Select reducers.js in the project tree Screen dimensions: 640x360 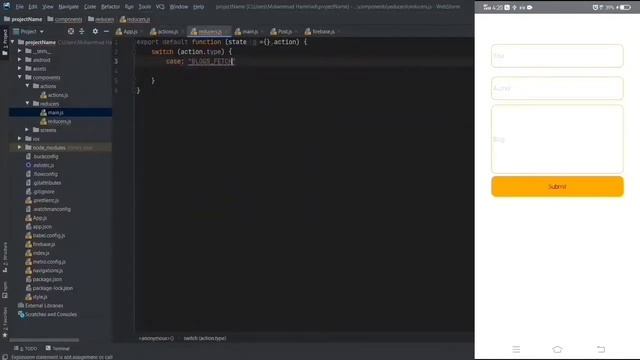point(56,121)
